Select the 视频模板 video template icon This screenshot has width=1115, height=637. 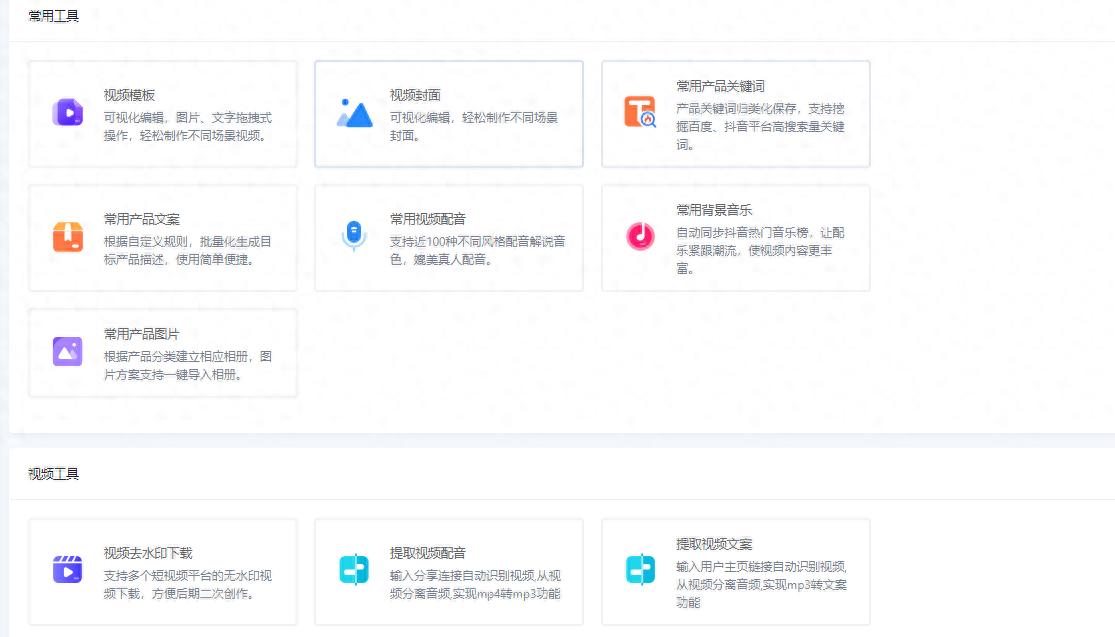click(66, 113)
